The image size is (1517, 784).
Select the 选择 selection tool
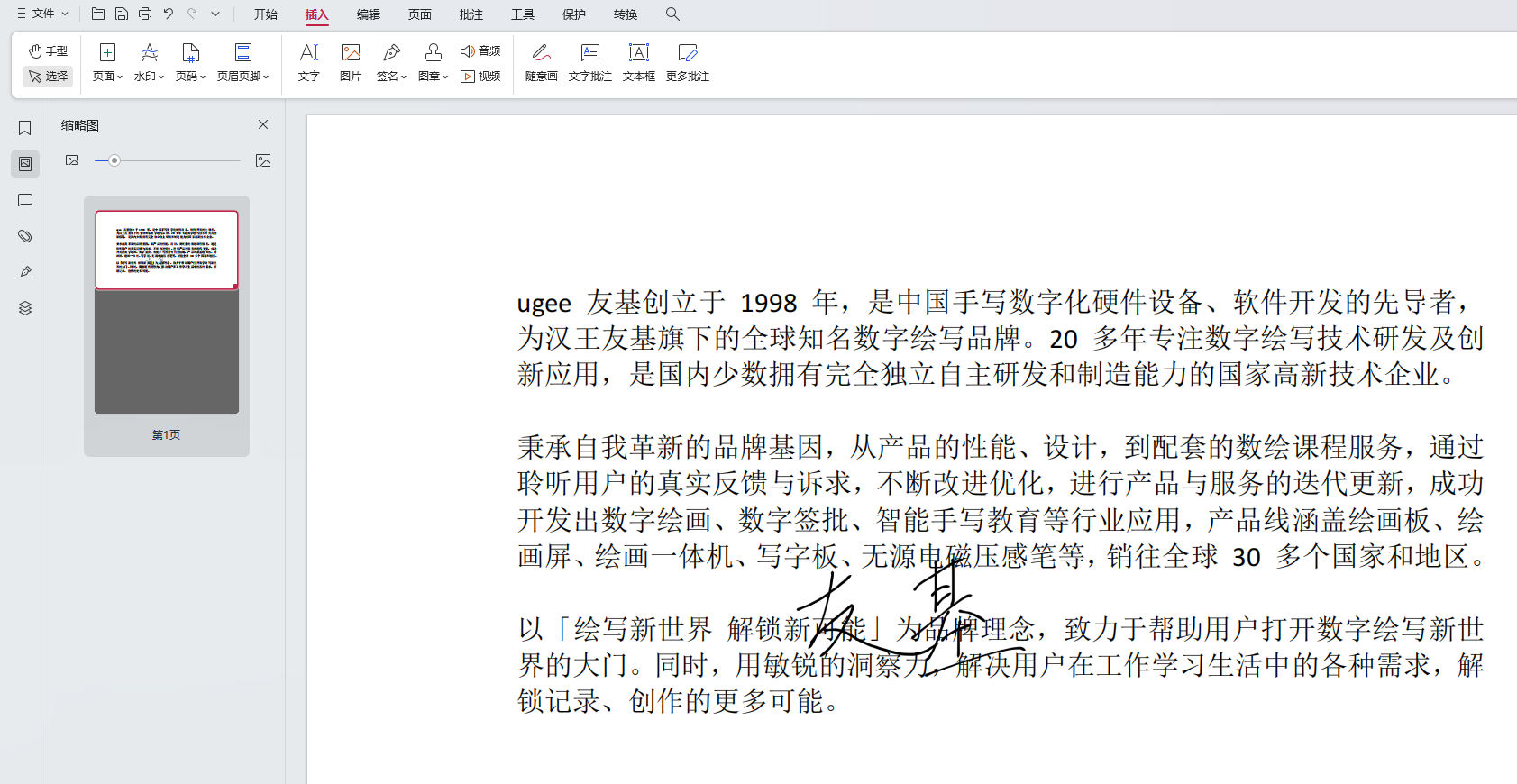(49, 77)
